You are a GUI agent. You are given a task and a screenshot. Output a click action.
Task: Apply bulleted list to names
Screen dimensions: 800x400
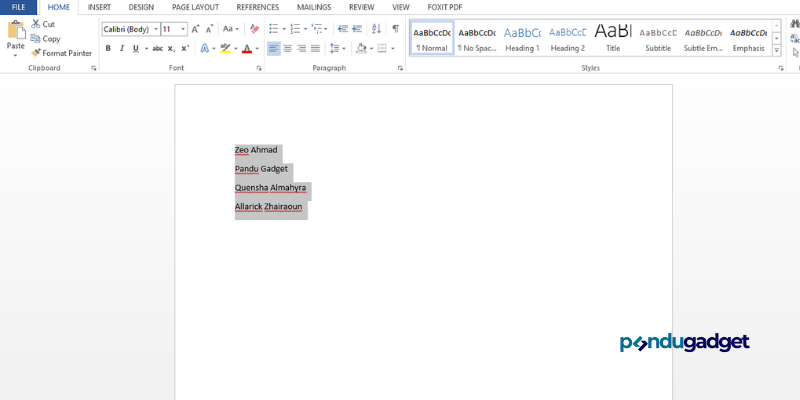[274, 29]
